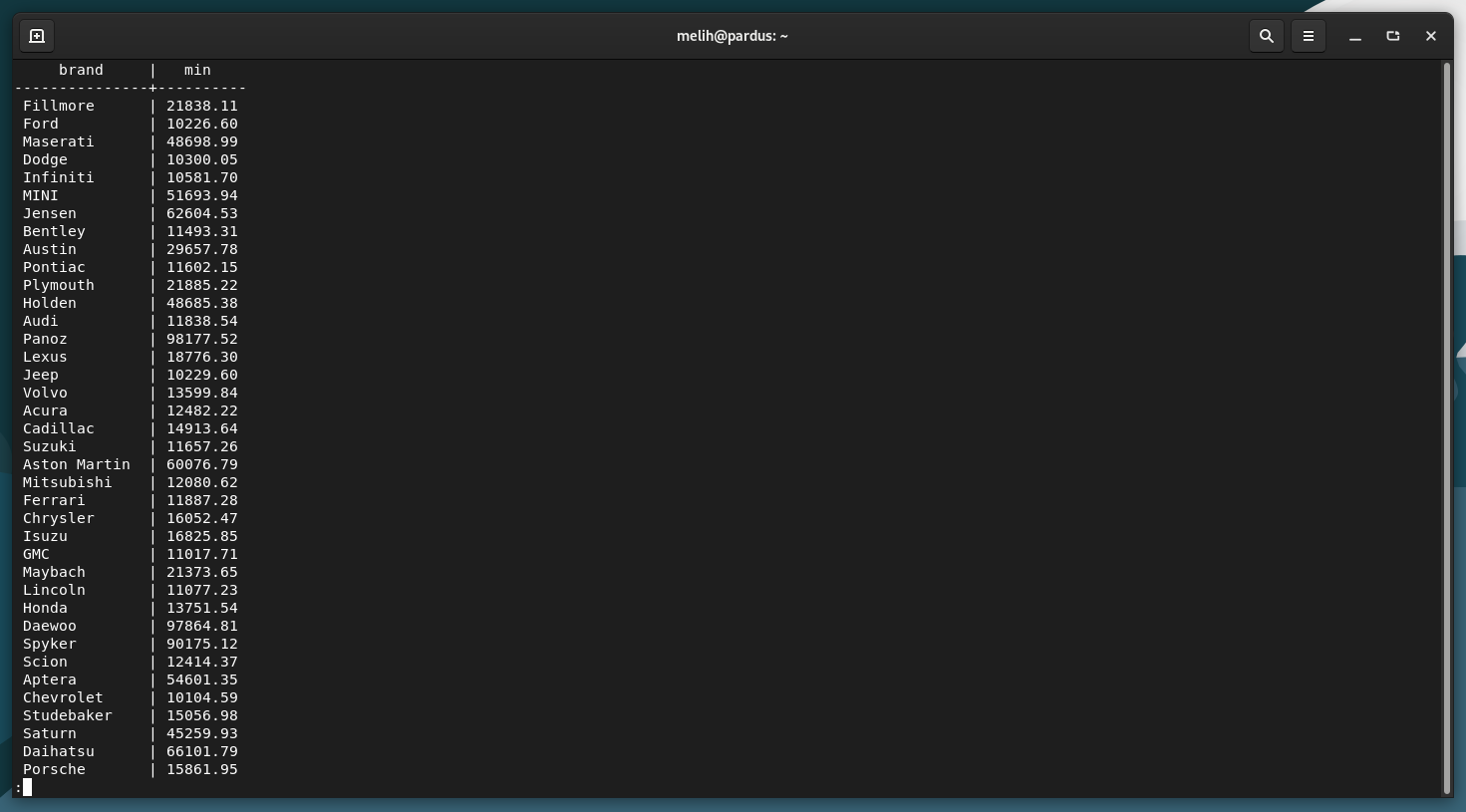1466x812 pixels.
Task: Close the terminal window
Action: click(x=1431, y=36)
